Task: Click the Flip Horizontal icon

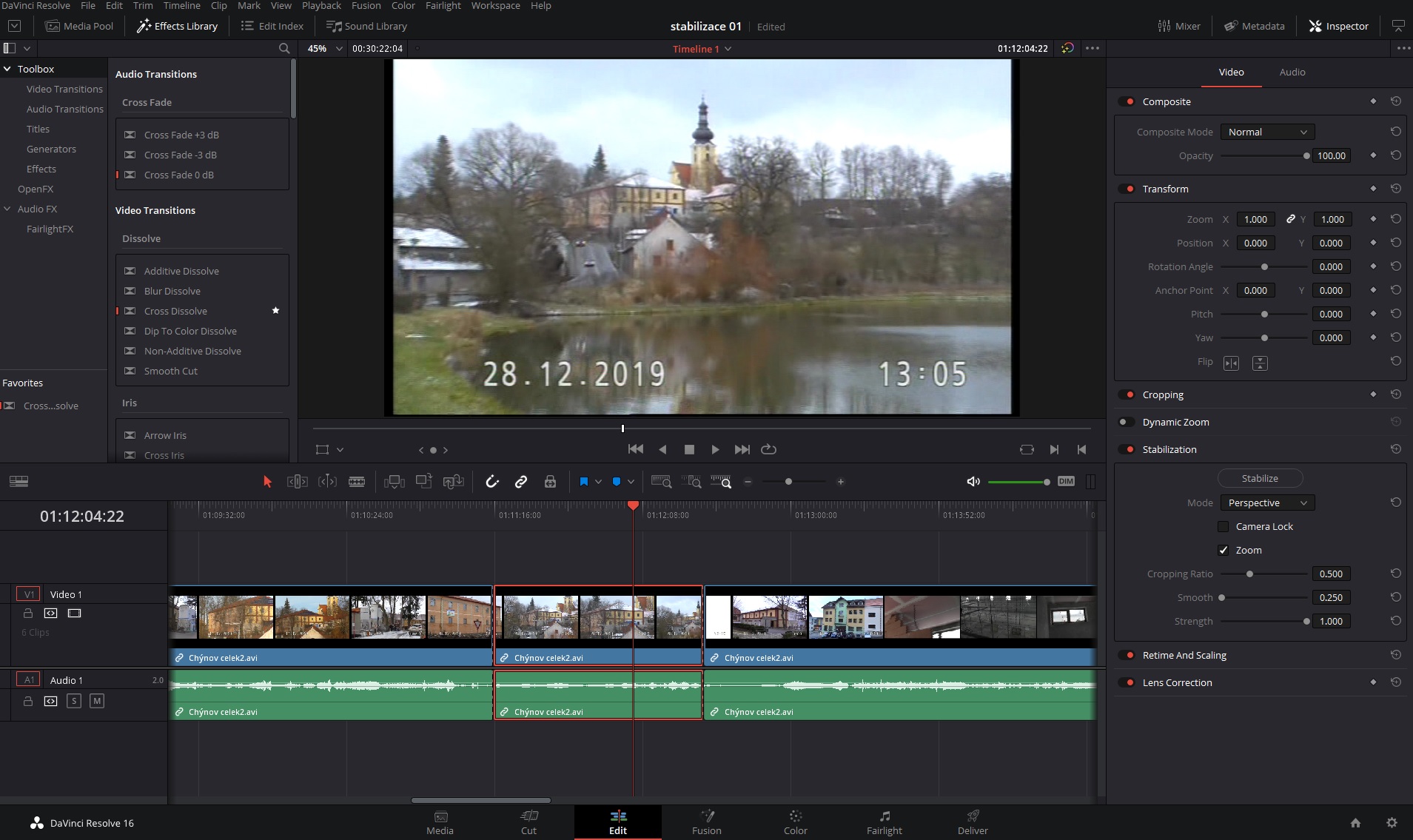Action: point(1231,363)
